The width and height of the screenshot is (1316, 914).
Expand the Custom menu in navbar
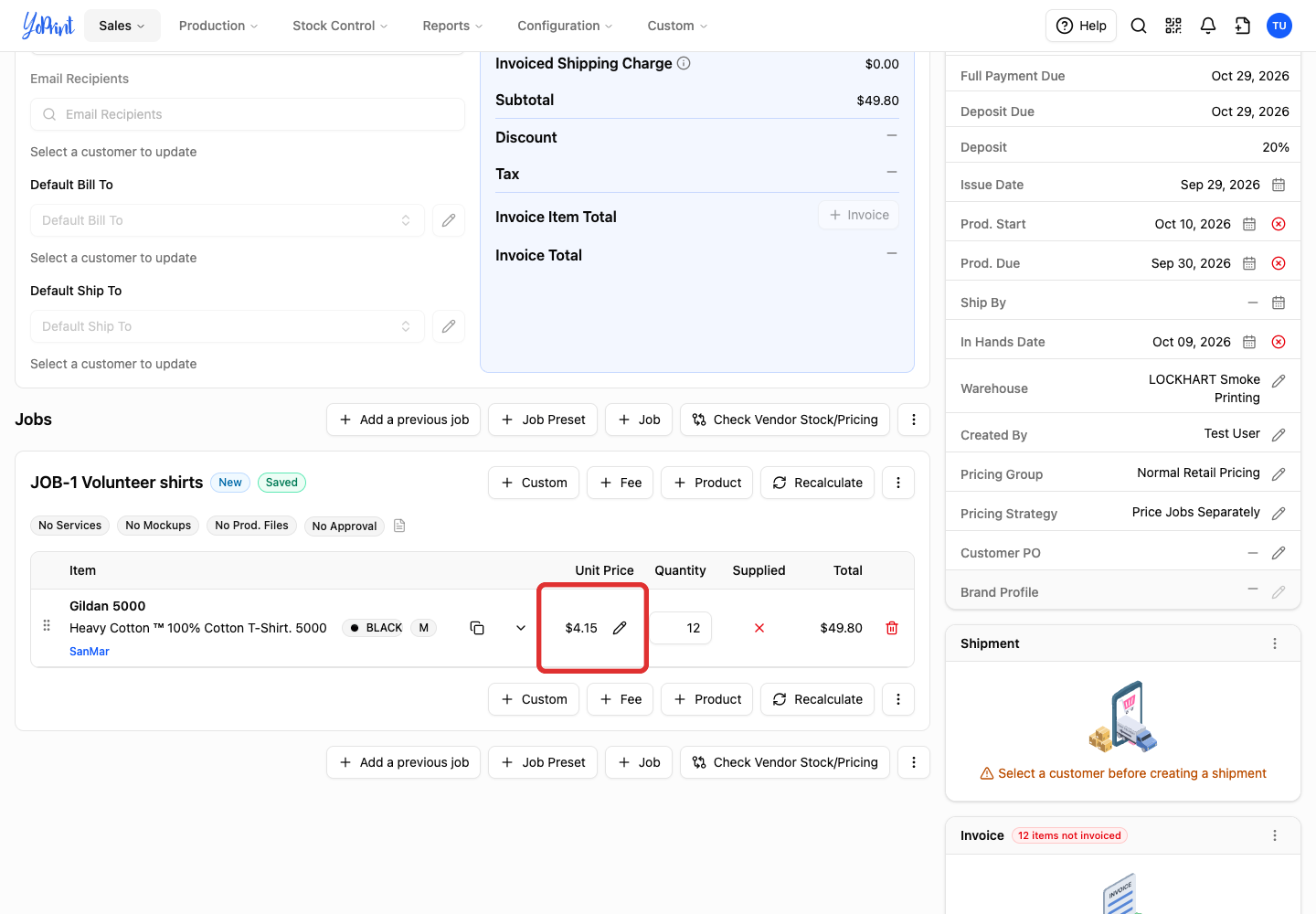(x=677, y=26)
